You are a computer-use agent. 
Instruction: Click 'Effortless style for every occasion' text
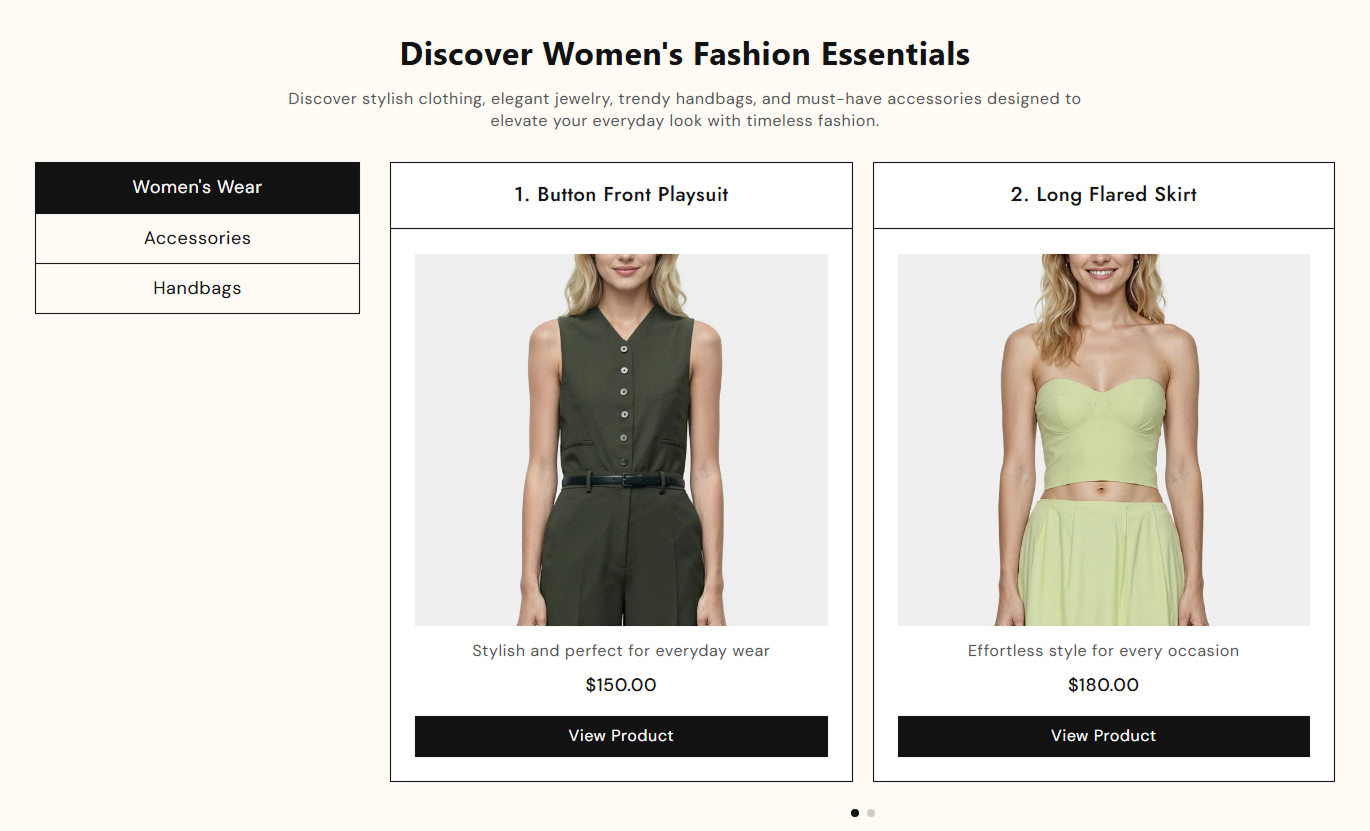pyautogui.click(x=1104, y=651)
